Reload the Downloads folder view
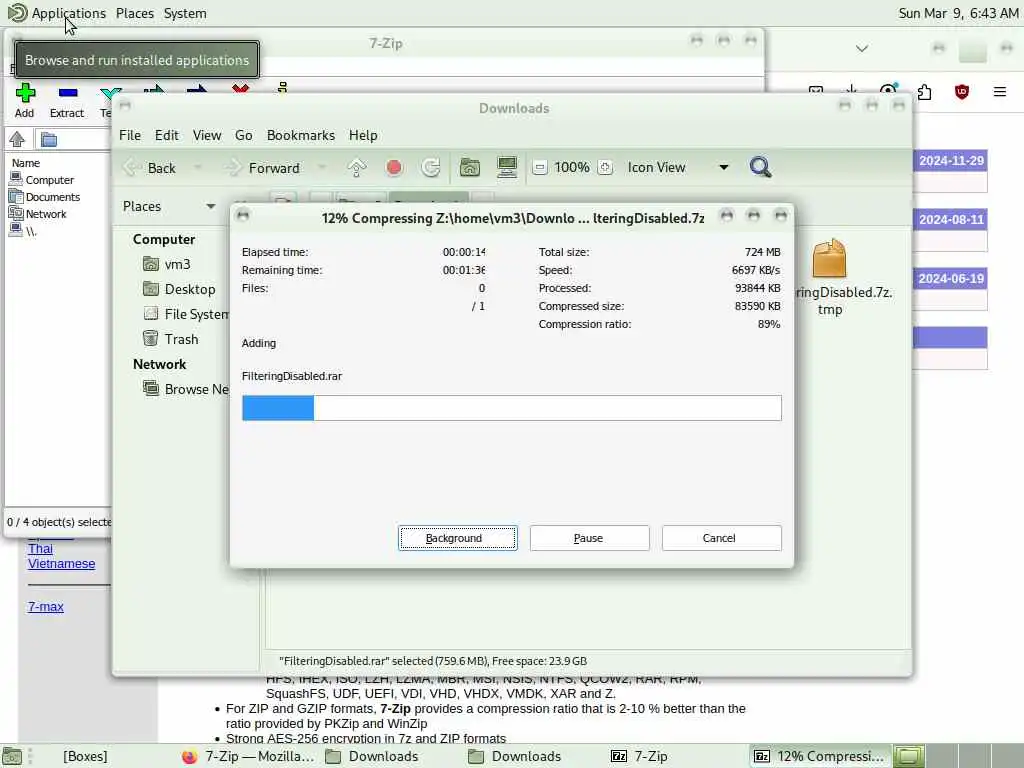Viewport: 1024px width, 768px height. (x=430, y=168)
